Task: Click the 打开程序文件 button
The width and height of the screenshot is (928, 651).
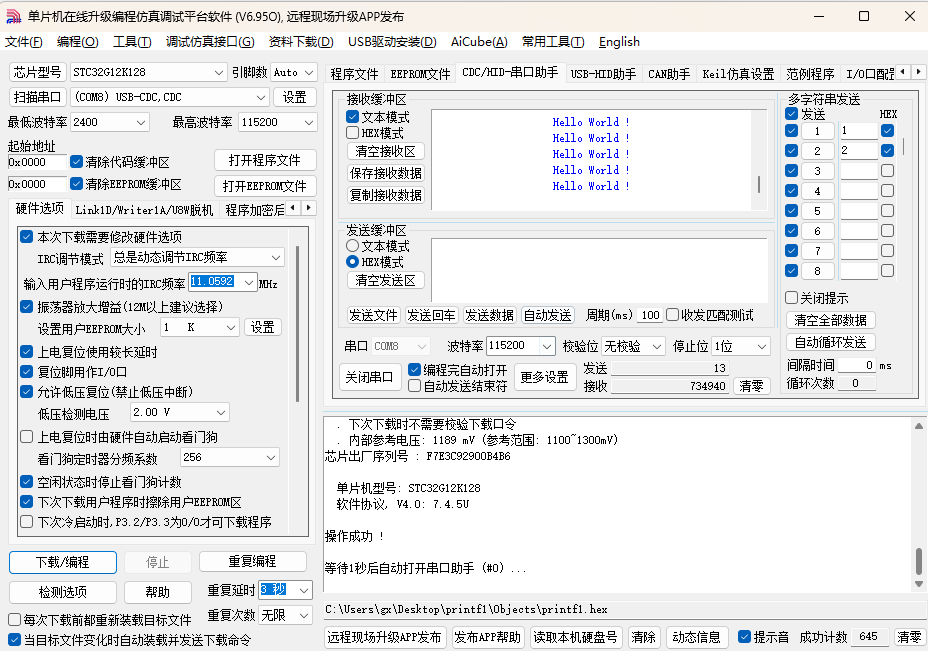Action: pyautogui.click(x=265, y=160)
